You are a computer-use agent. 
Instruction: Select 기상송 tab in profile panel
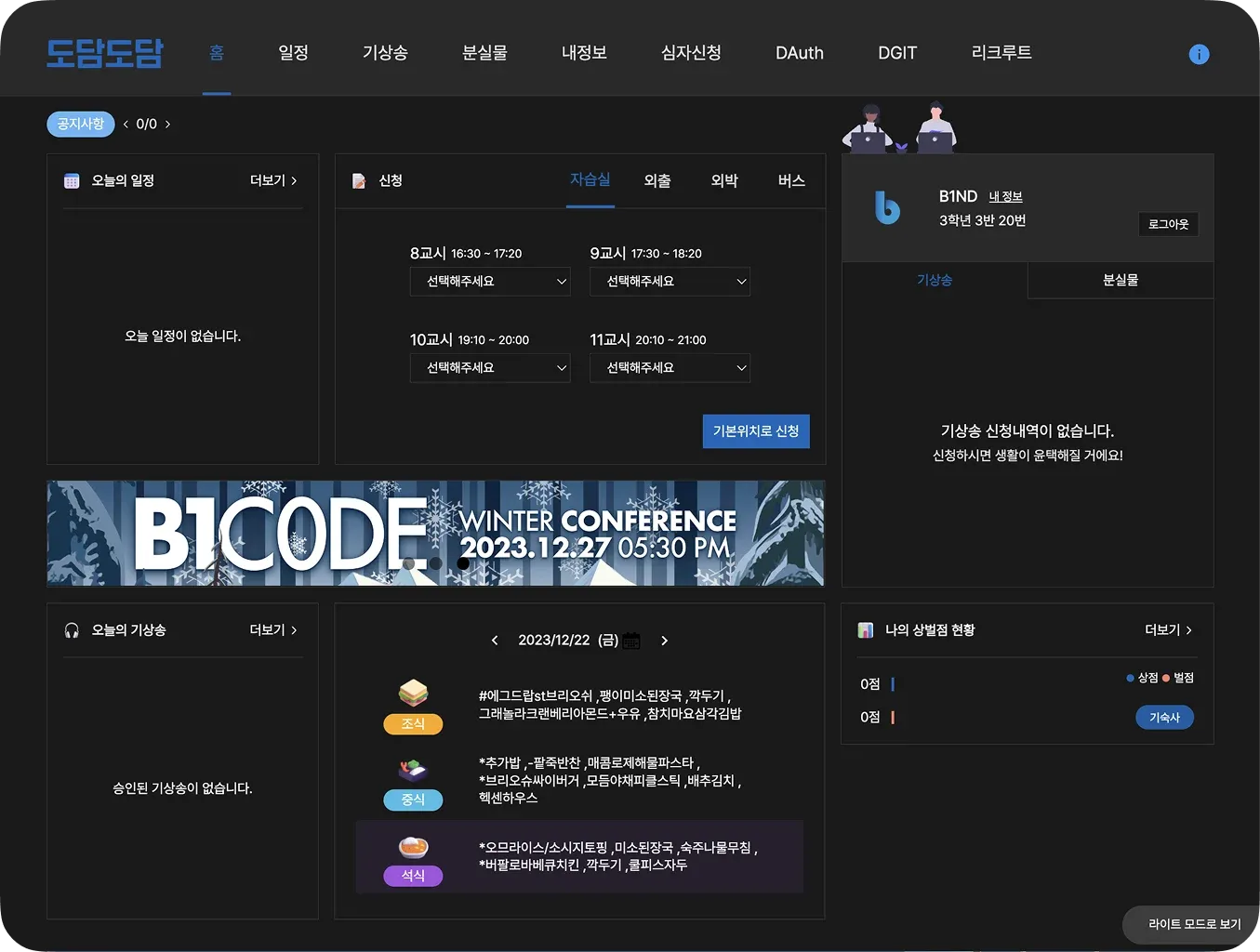click(x=935, y=280)
